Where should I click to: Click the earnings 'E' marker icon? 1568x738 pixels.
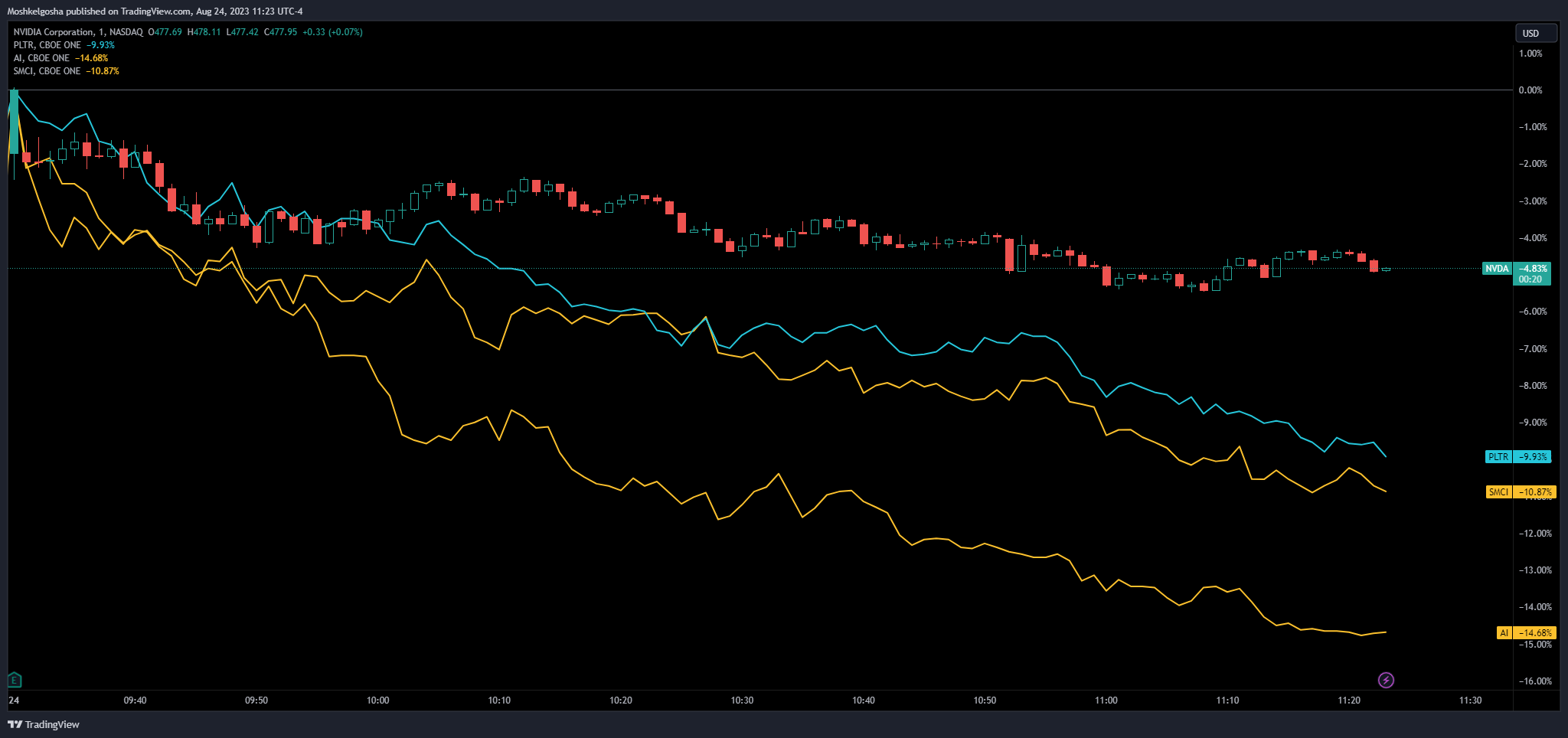[14, 679]
